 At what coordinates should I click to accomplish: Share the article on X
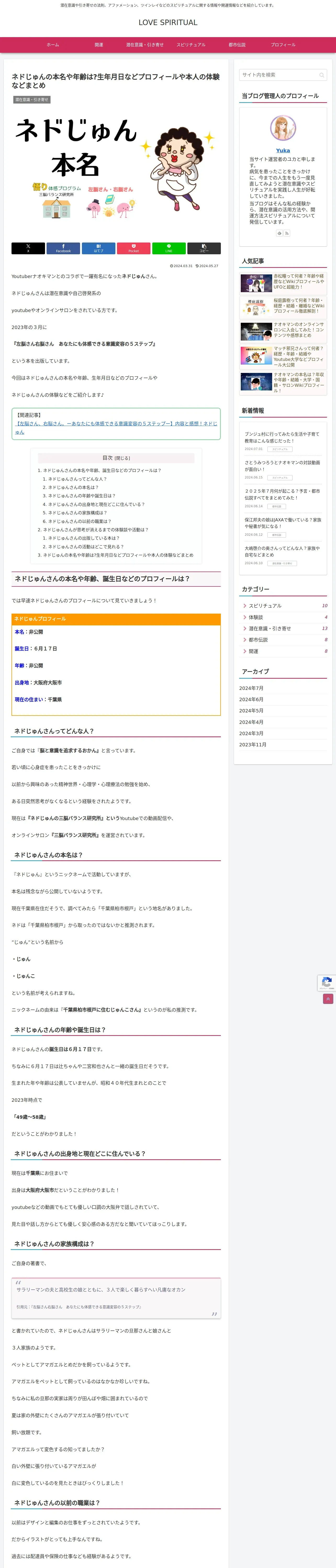coord(28,248)
